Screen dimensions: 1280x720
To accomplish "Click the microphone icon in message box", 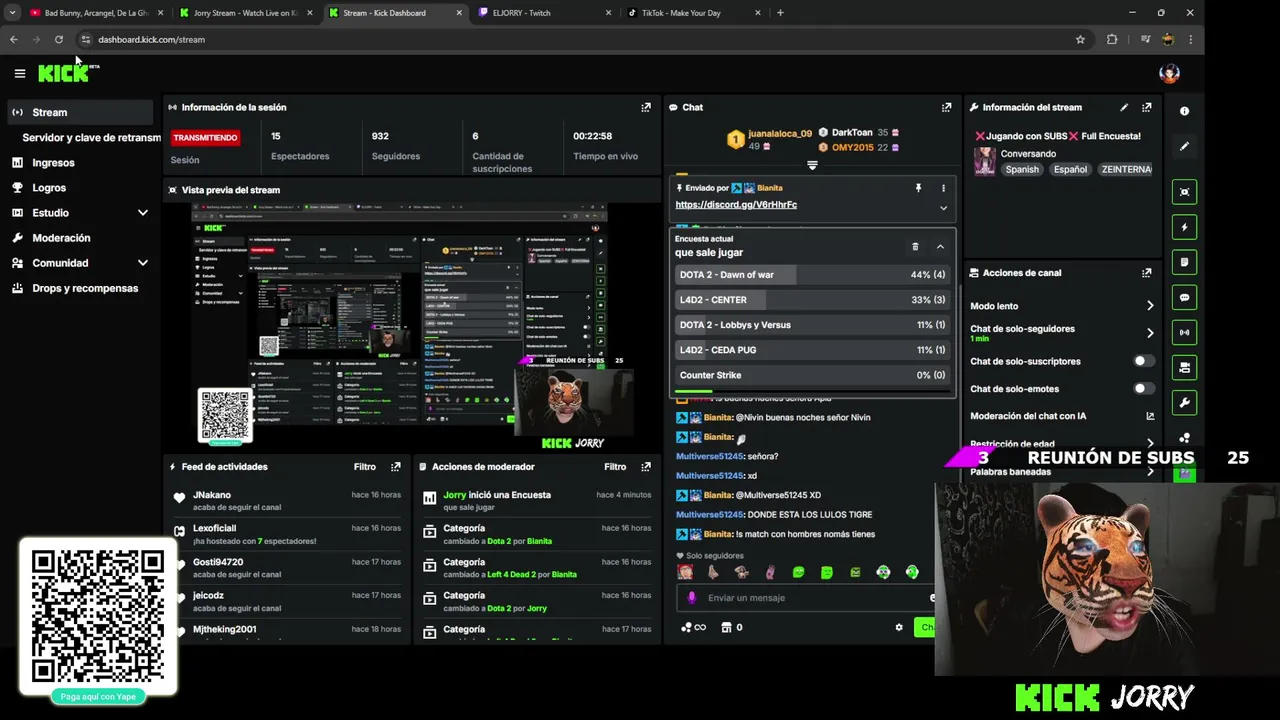I will (691, 597).
